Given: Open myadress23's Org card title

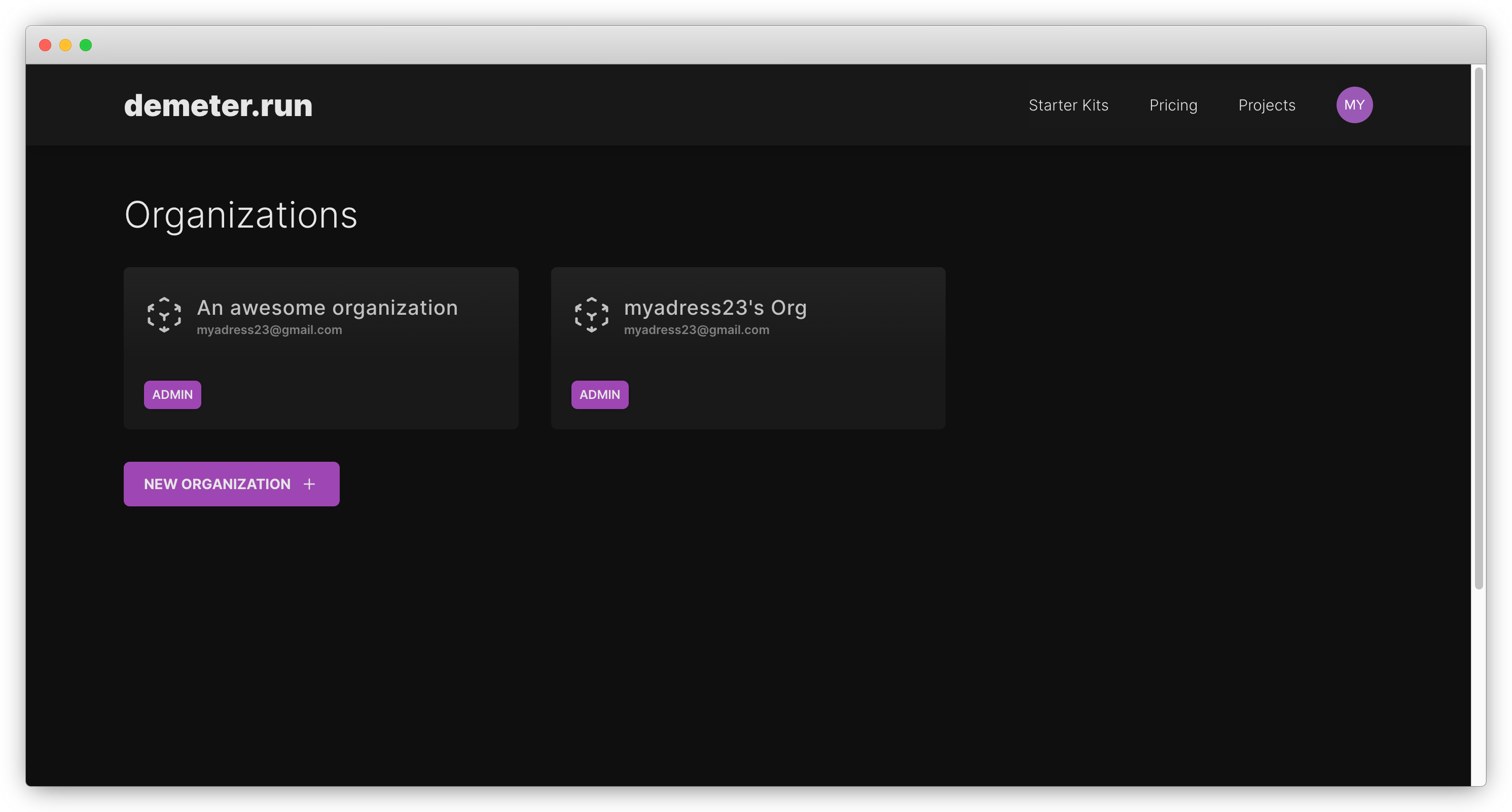Looking at the screenshot, I should coord(715,308).
